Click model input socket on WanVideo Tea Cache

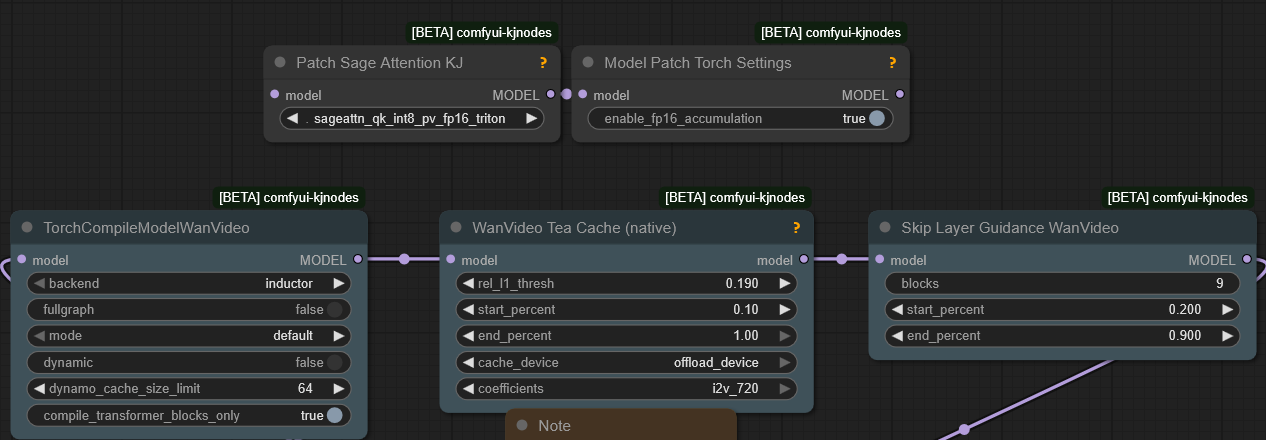click(x=451, y=260)
